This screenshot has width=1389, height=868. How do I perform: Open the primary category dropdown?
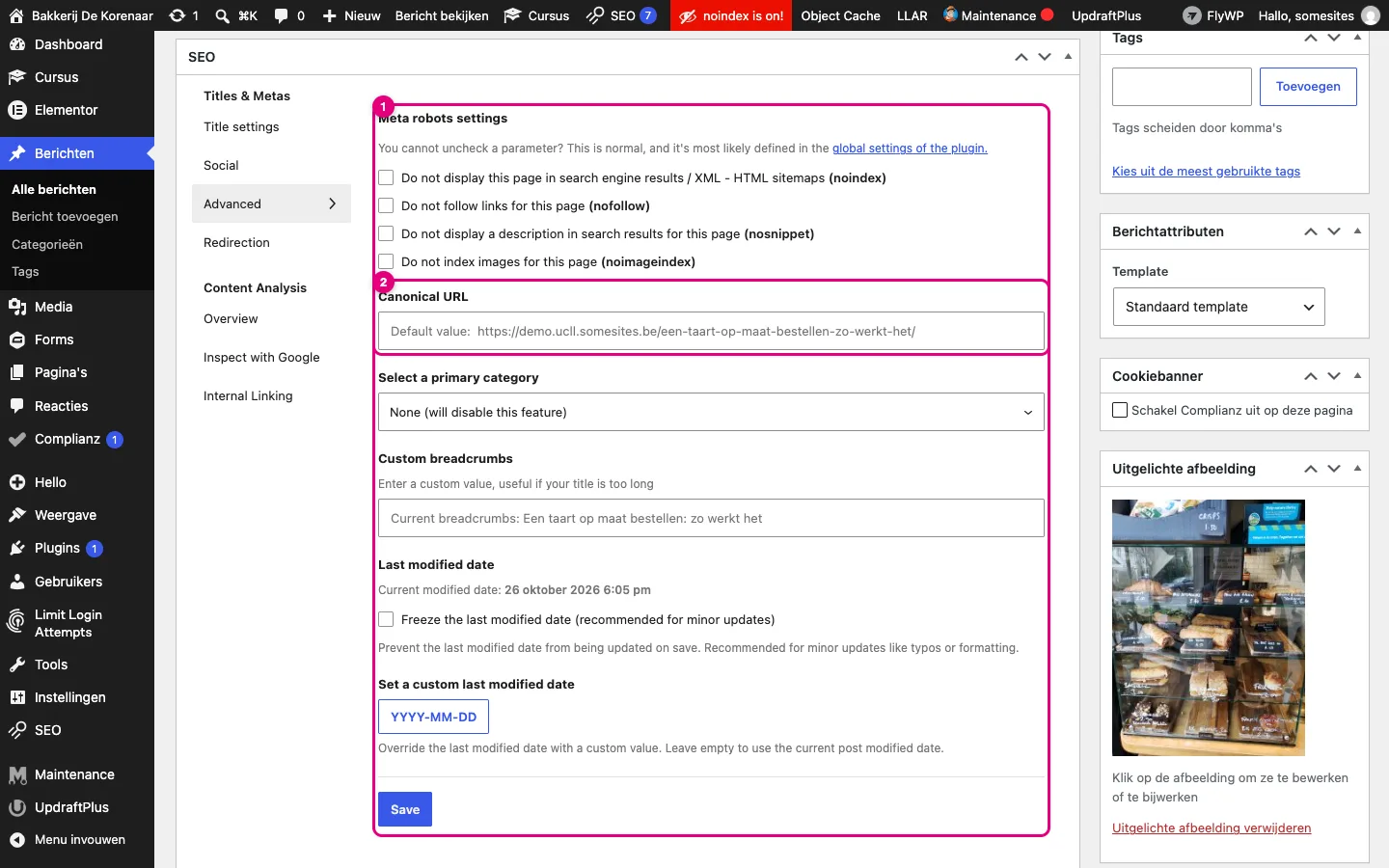pyautogui.click(x=711, y=412)
